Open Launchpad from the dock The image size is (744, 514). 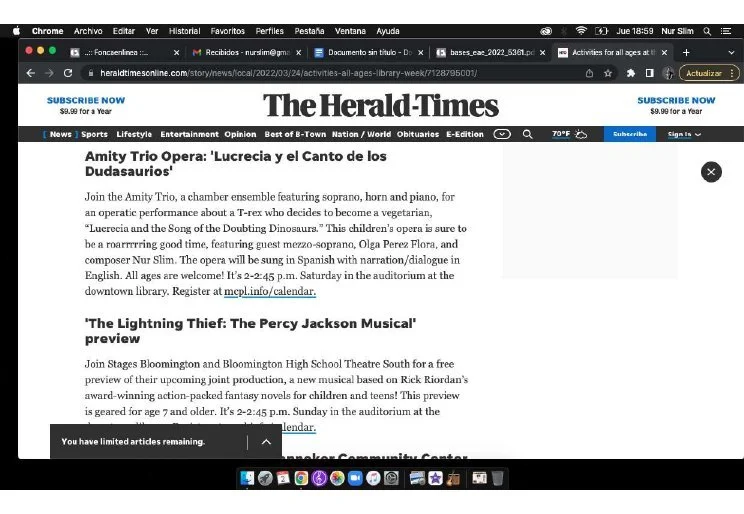pyautogui.click(x=265, y=478)
